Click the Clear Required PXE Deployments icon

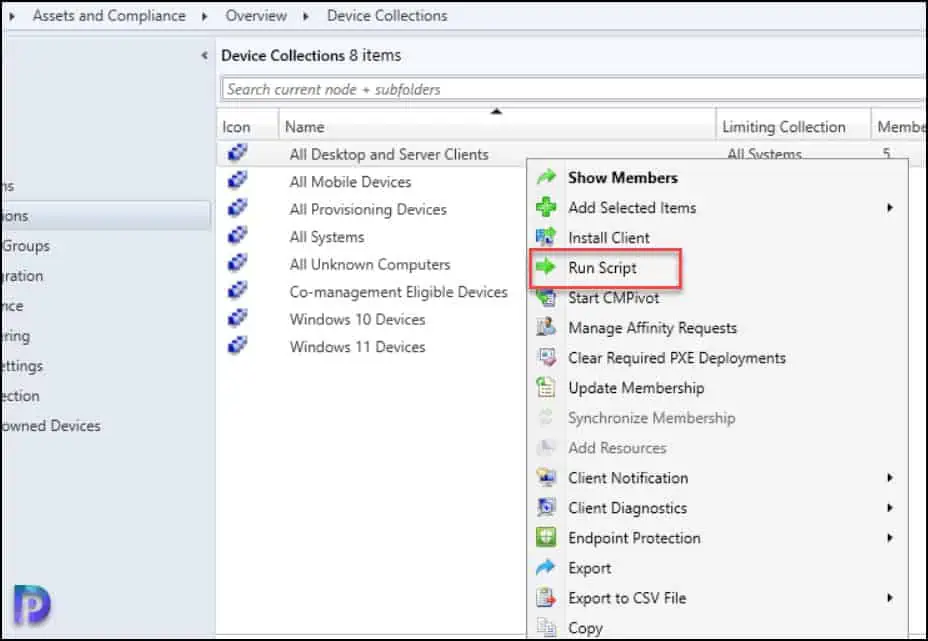546,357
